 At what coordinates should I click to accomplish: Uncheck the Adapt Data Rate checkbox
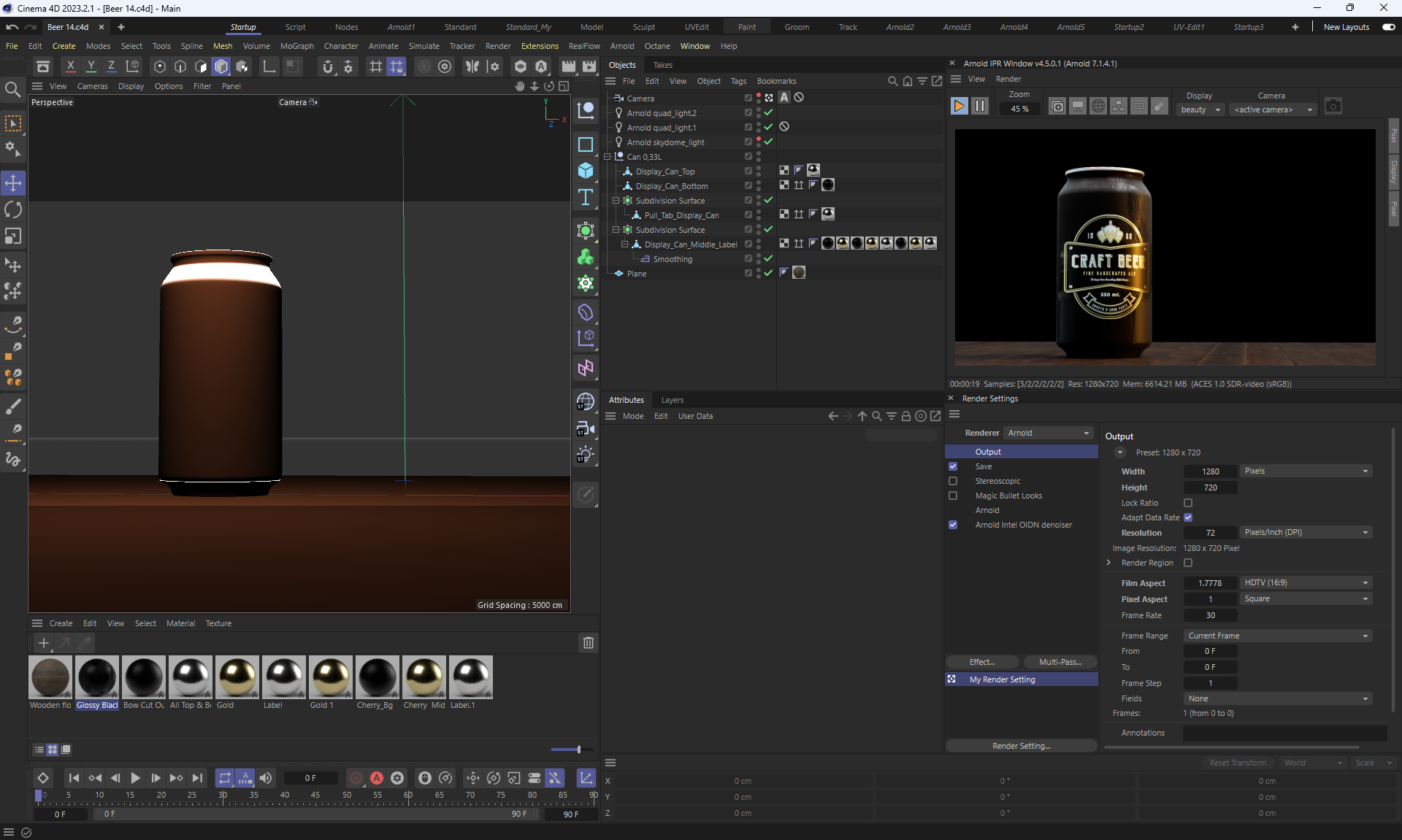[1188, 517]
